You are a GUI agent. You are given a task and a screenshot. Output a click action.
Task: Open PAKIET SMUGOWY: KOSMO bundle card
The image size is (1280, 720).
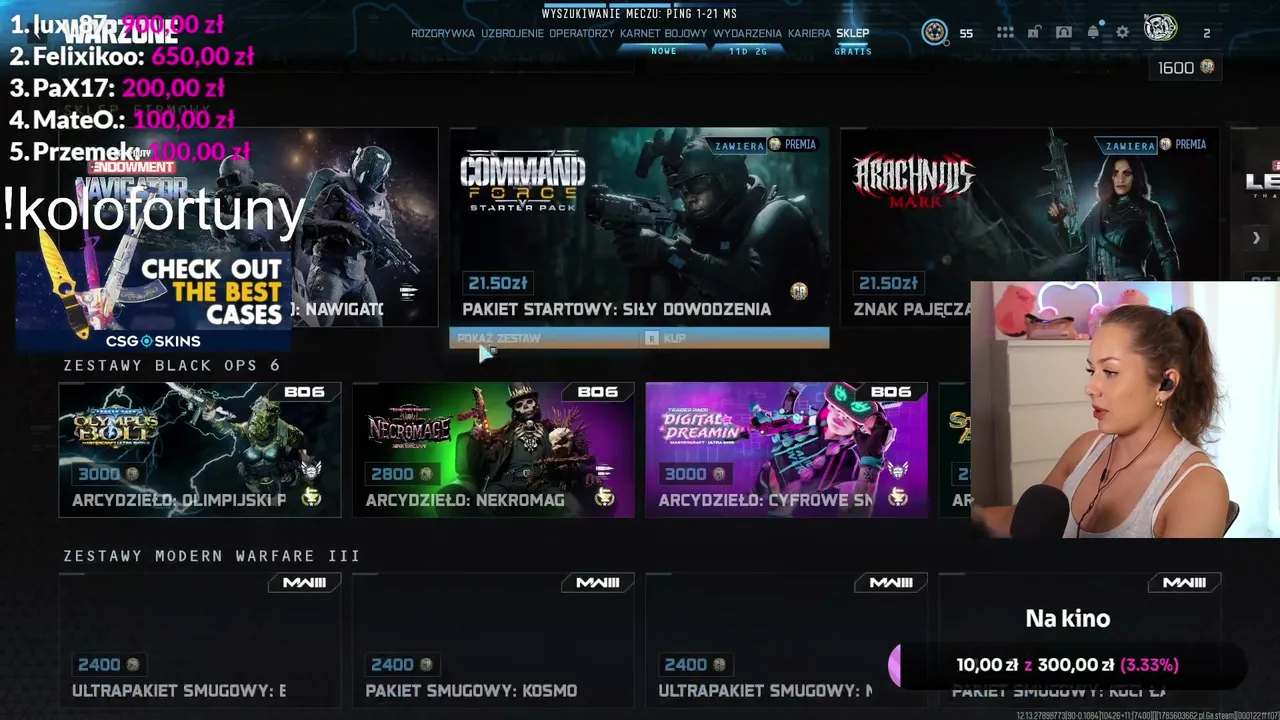pyautogui.click(x=493, y=640)
